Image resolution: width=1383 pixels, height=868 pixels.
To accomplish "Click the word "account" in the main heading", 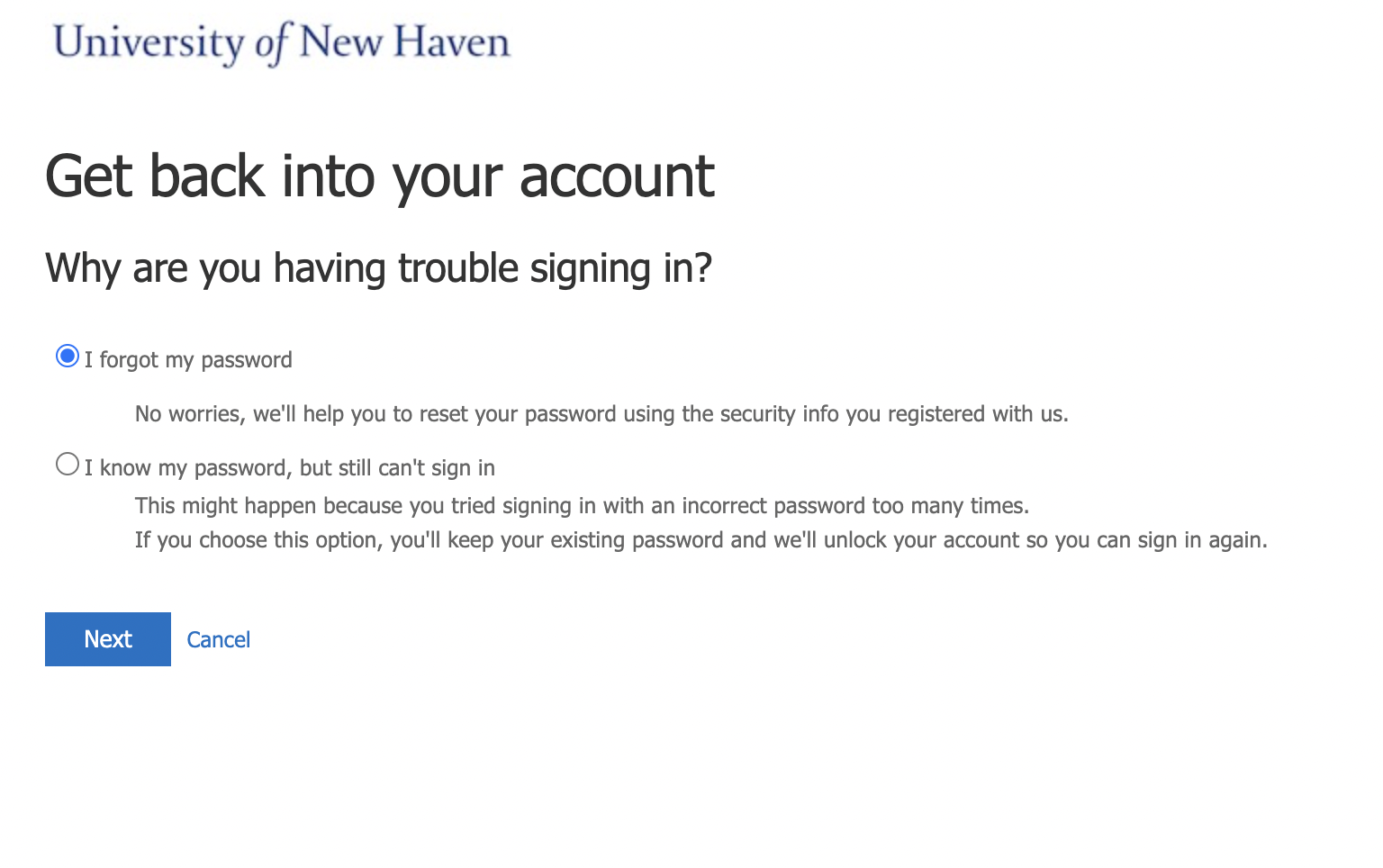I will pos(617,176).
